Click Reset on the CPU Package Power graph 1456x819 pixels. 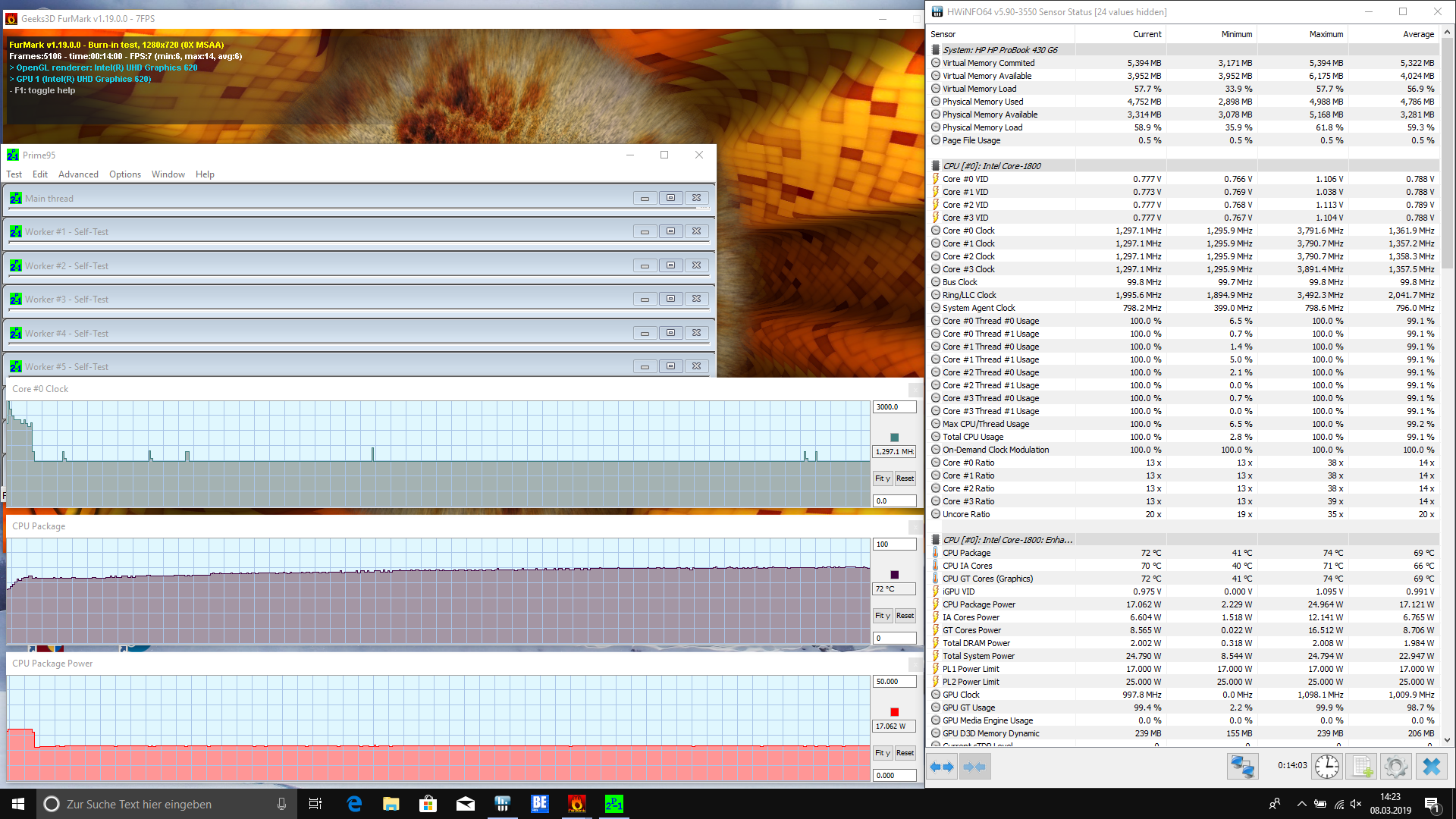click(x=905, y=753)
